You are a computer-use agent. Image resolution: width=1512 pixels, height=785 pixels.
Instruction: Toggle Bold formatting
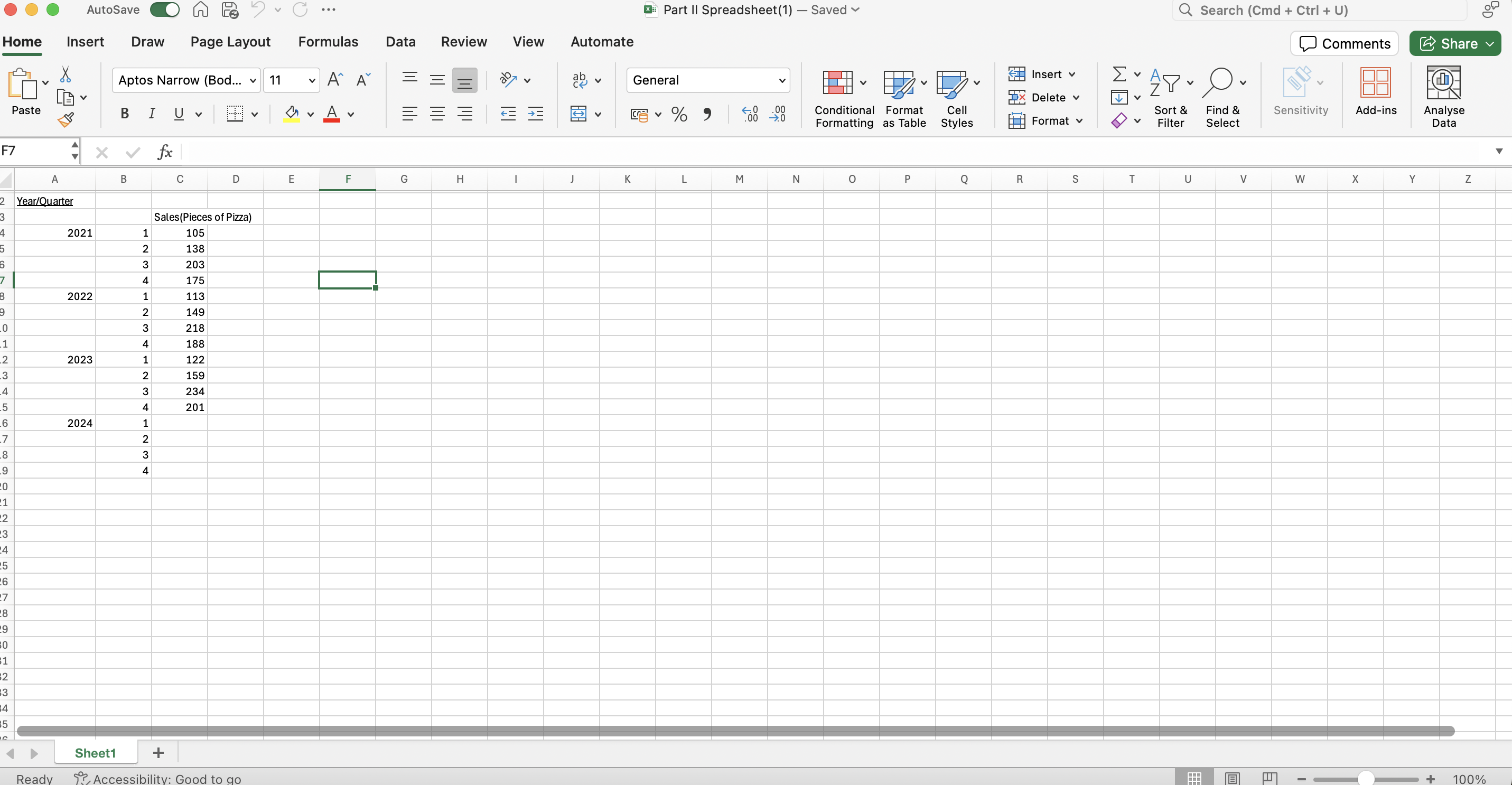(125, 114)
